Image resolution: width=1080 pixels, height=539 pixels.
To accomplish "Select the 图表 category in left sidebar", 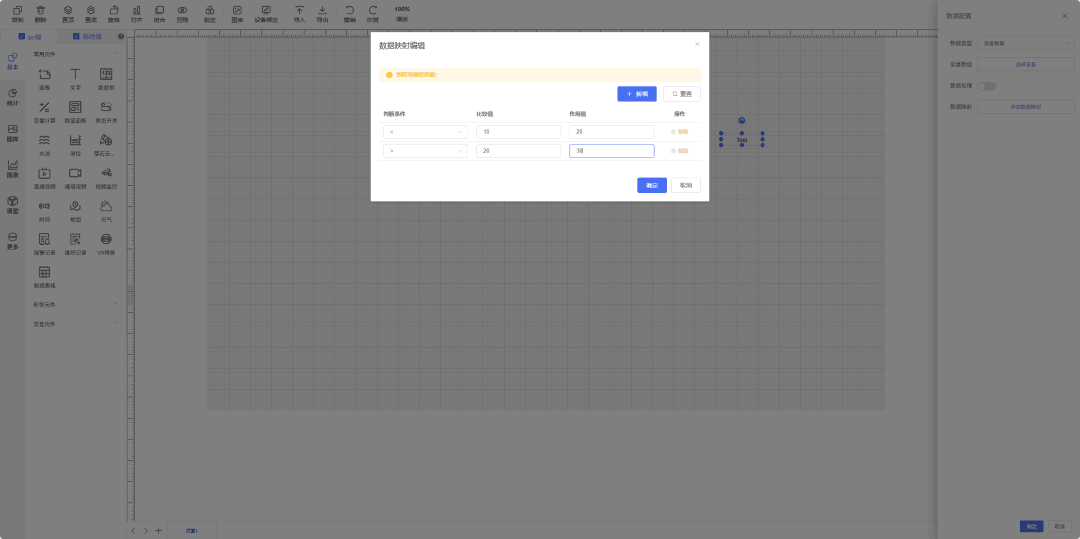I will point(12,169).
